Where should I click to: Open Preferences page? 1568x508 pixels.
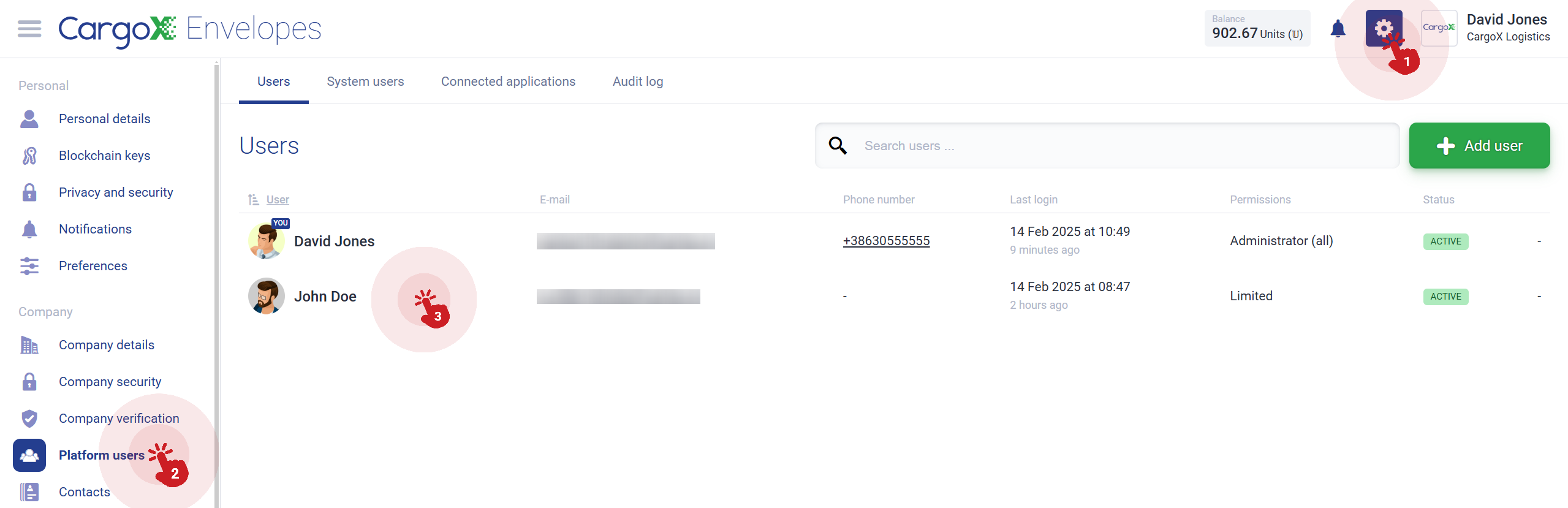93,266
